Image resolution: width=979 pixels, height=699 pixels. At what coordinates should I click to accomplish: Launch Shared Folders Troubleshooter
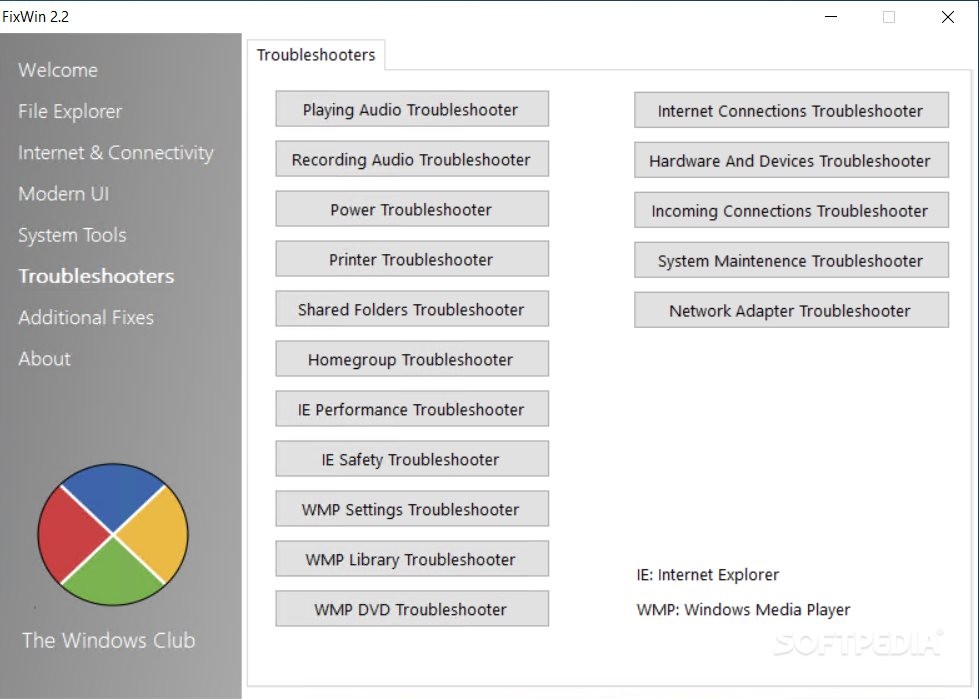pos(412,309)
